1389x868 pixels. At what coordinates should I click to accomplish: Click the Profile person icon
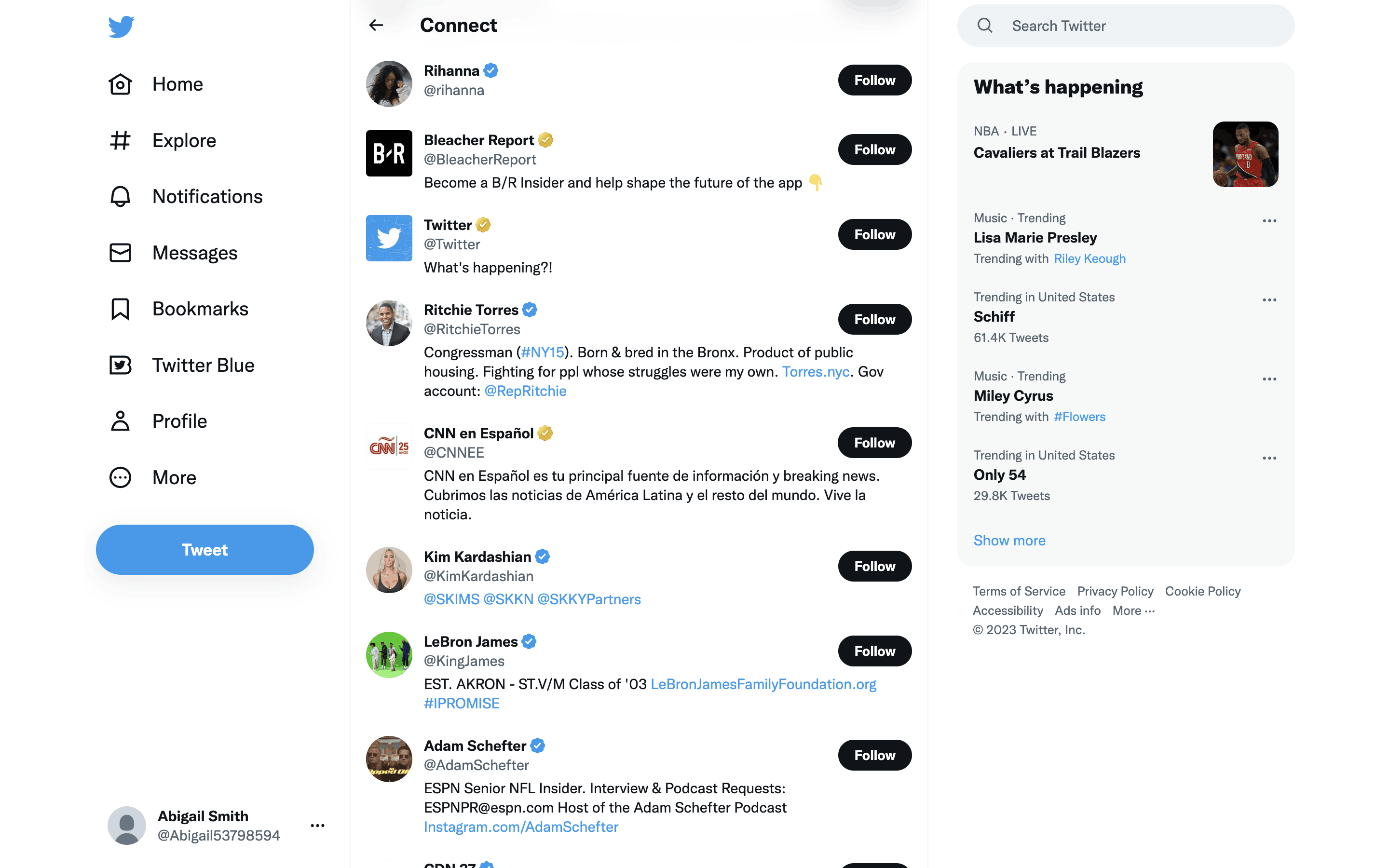tap(120, 421)
